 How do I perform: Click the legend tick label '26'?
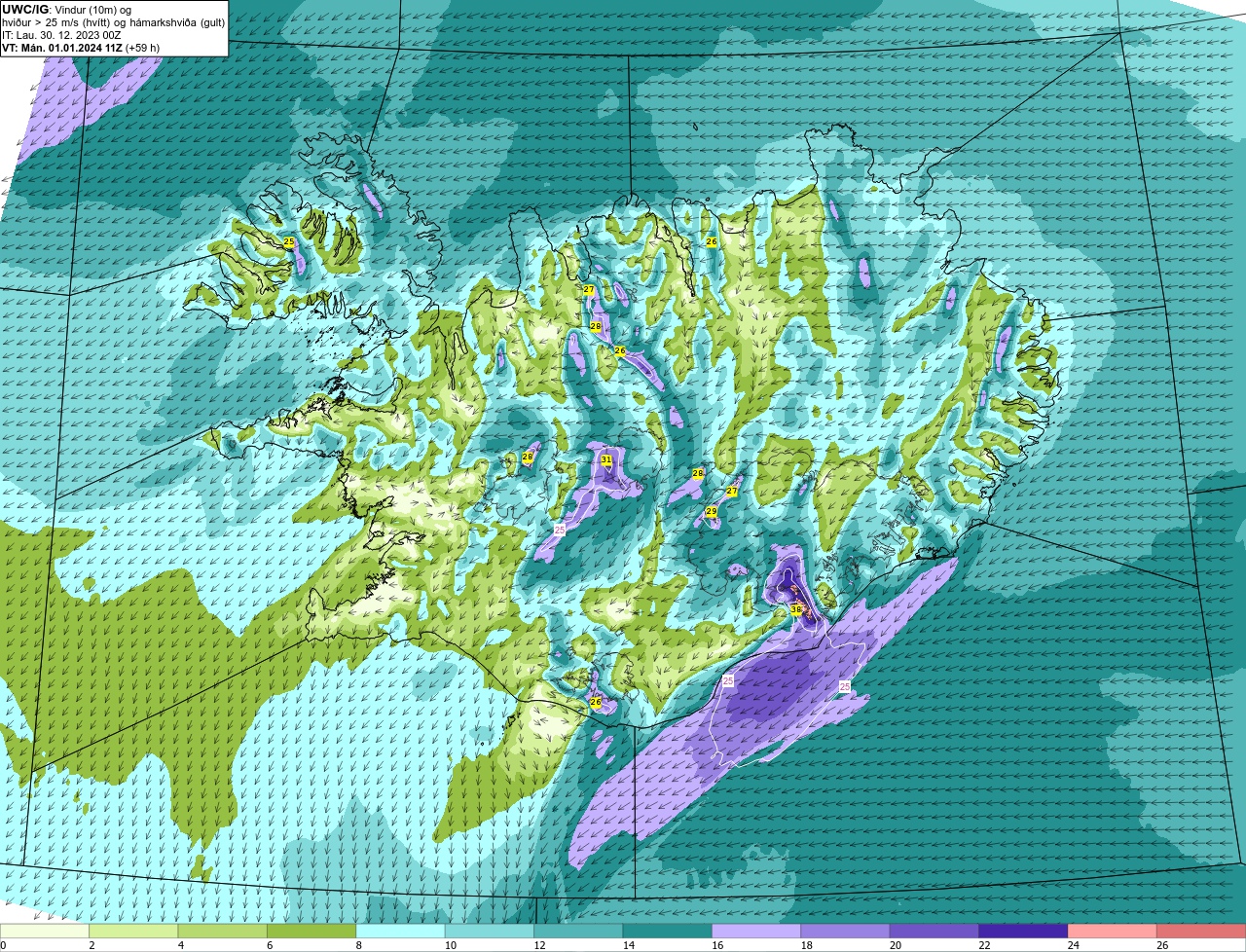1162,945
